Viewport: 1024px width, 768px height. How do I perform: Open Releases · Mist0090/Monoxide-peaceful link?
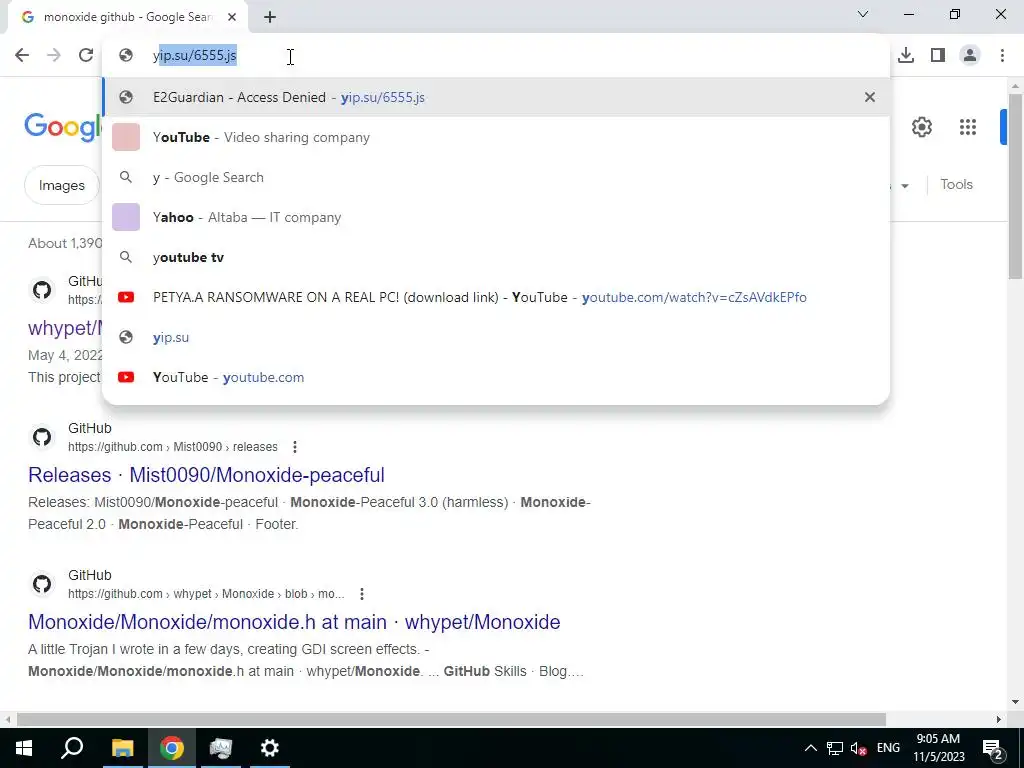click(206, 475)
